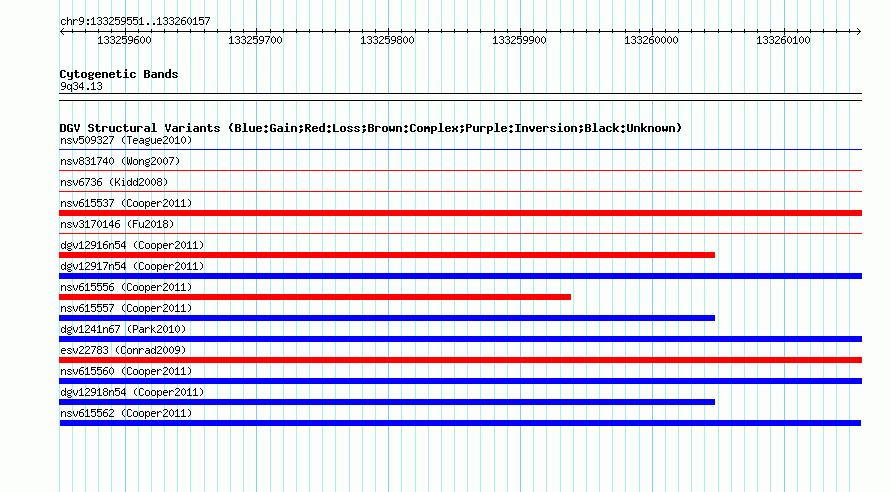Select the red bar for dgv12916n54

coord(387,255)
